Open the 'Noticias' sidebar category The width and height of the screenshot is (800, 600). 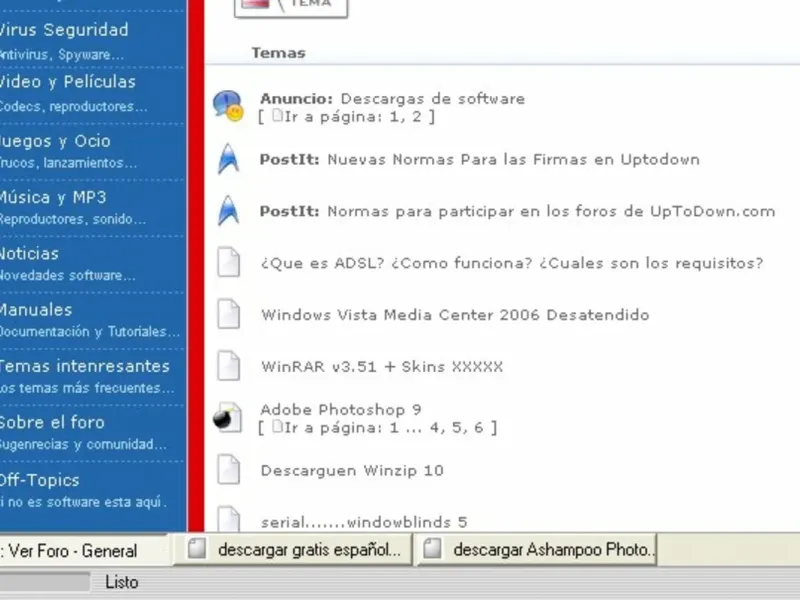click(30, 254)
